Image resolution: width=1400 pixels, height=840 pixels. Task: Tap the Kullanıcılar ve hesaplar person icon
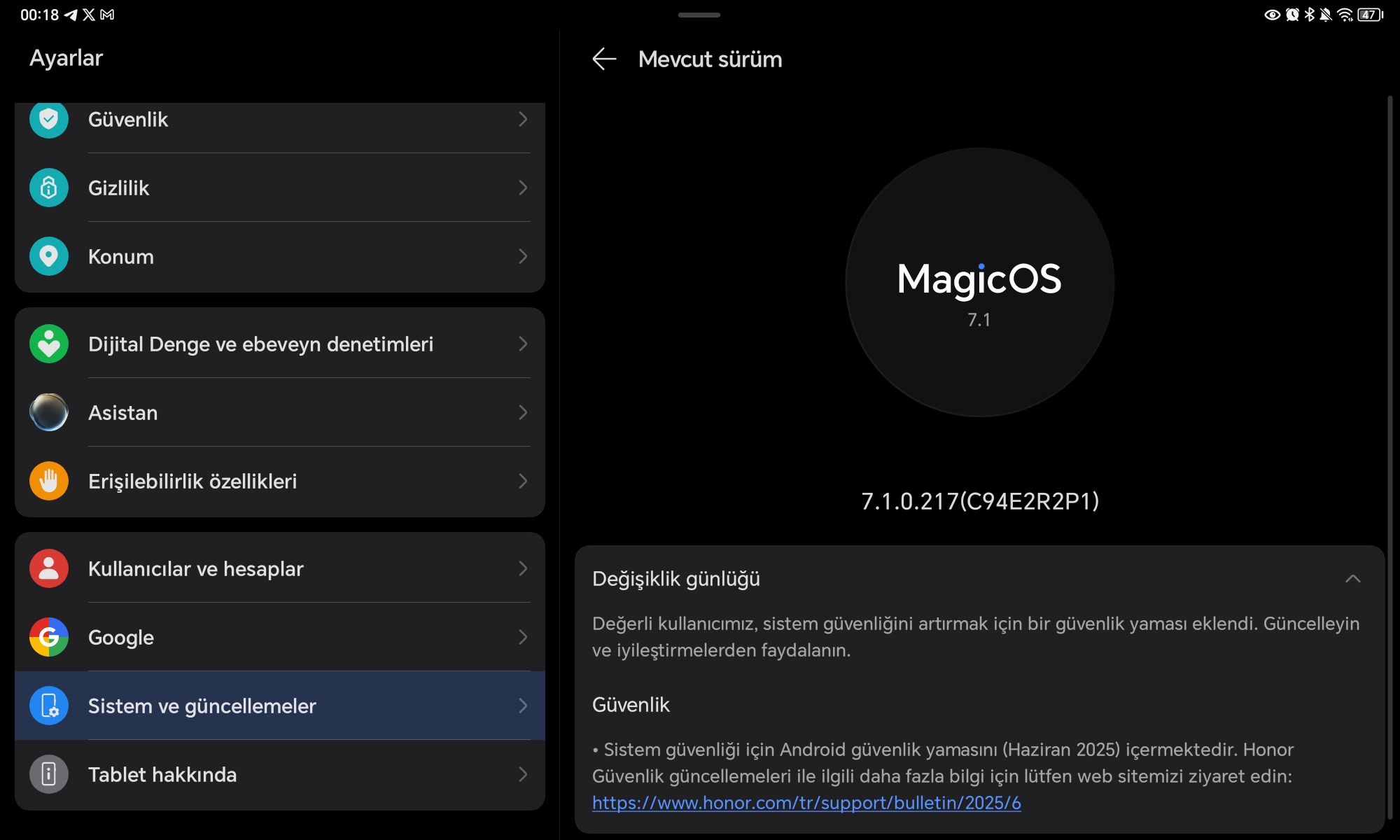click(49, 568)
